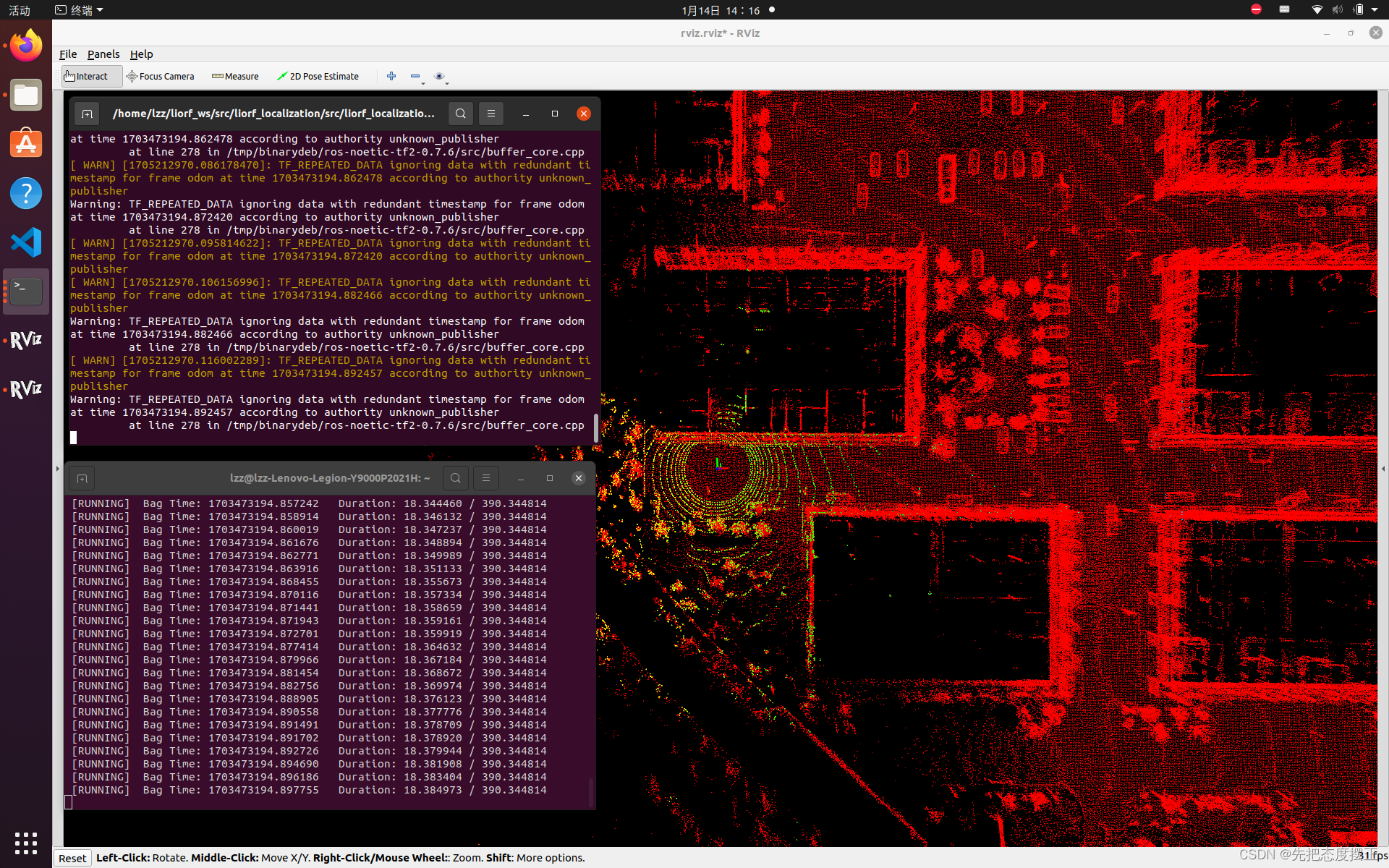1389x868 pixels.
Task: Click the blue plus add-tool icon
Action: (391, 76)
